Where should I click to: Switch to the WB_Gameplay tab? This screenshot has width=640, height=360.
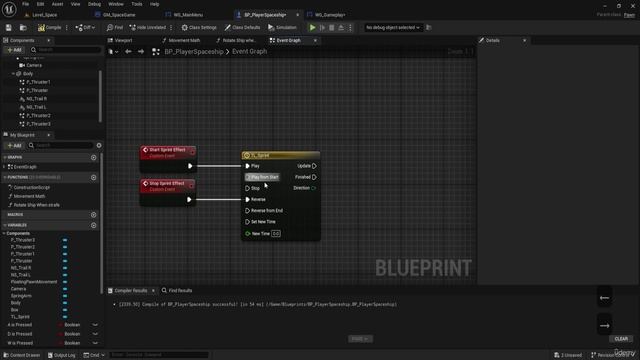330,15
